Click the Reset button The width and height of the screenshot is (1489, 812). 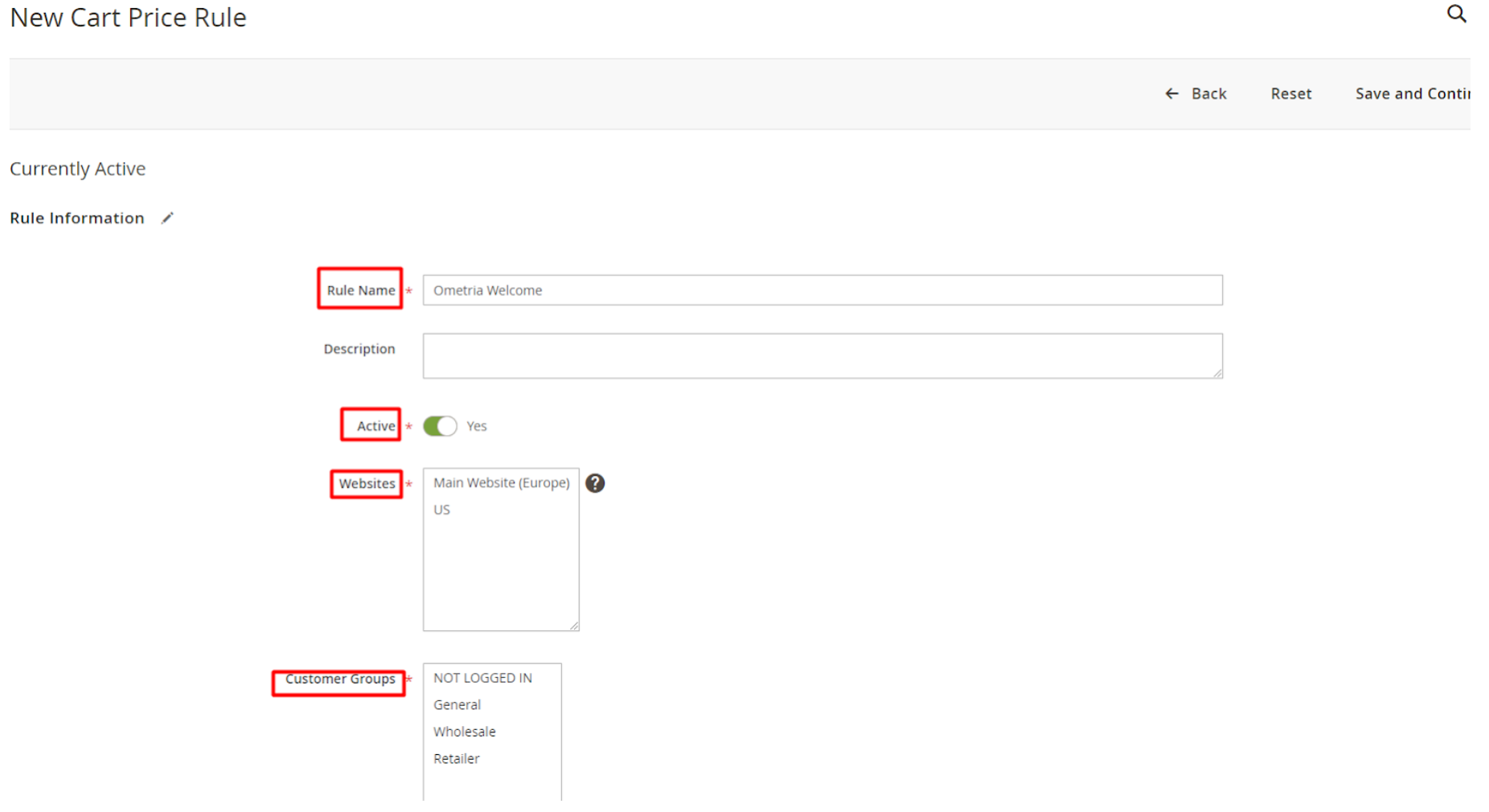[1290, 94]
